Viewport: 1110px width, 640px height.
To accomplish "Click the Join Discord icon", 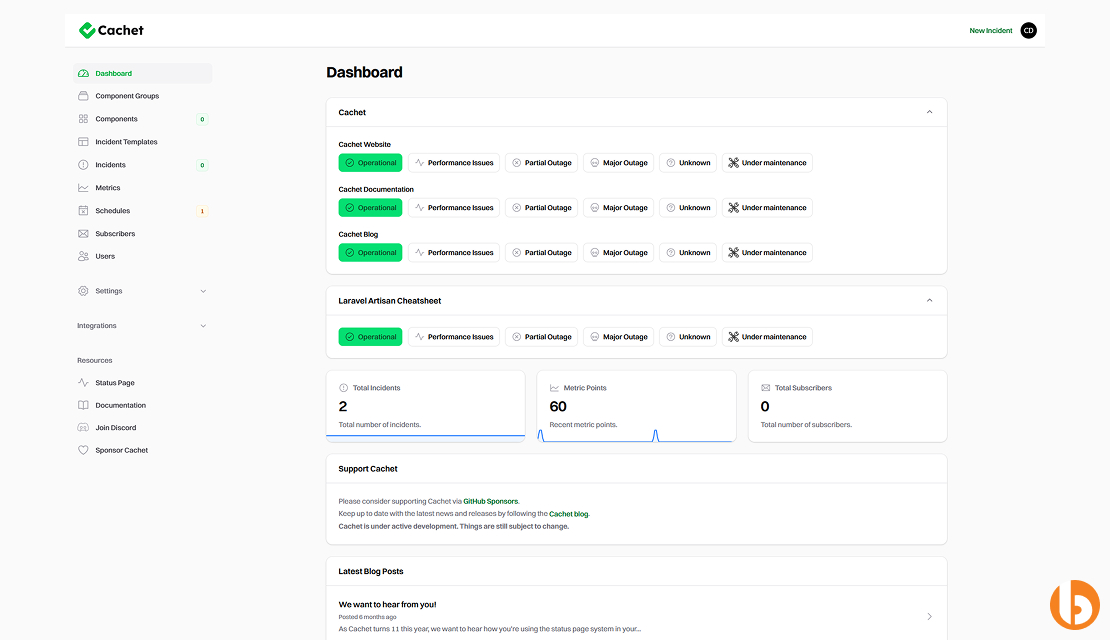I will click(x=83, y=428).
